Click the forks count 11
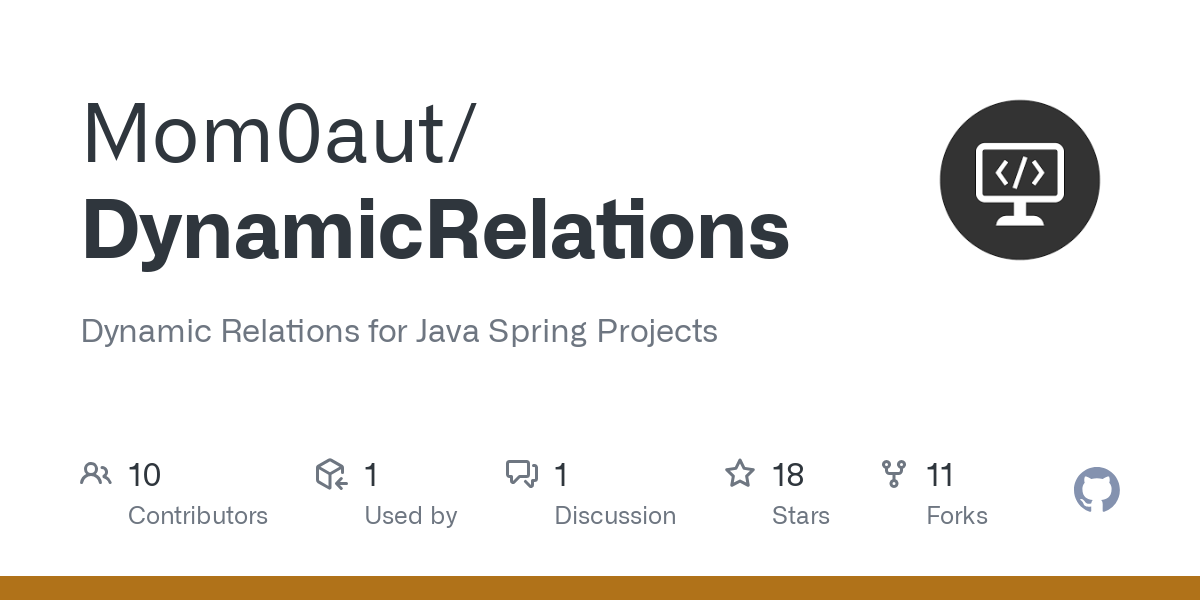Image resolution: width=1200 pixels, height=600 pixels. tap(940, 475)
